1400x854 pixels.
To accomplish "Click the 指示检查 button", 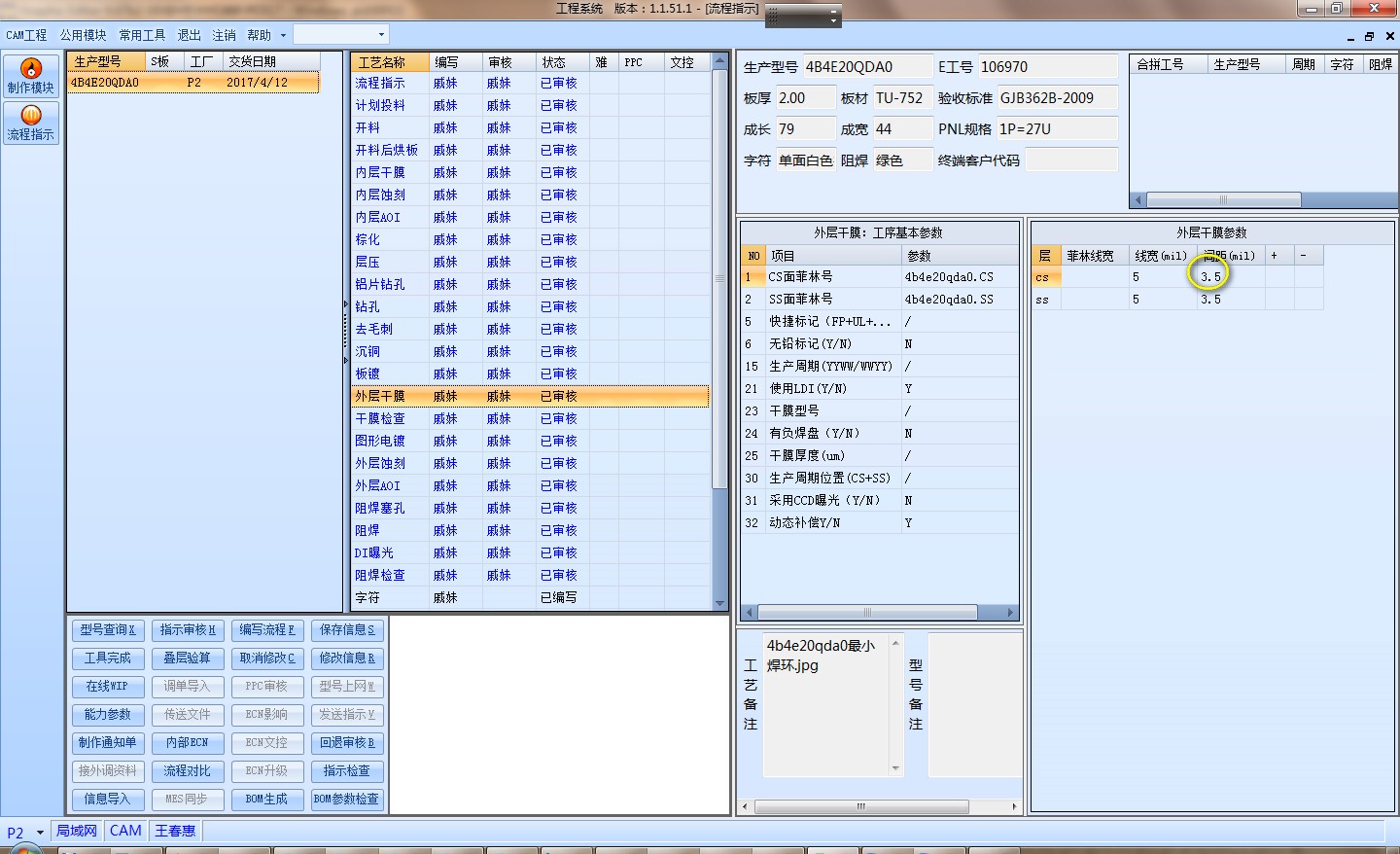I will click(x=347, y=771).
